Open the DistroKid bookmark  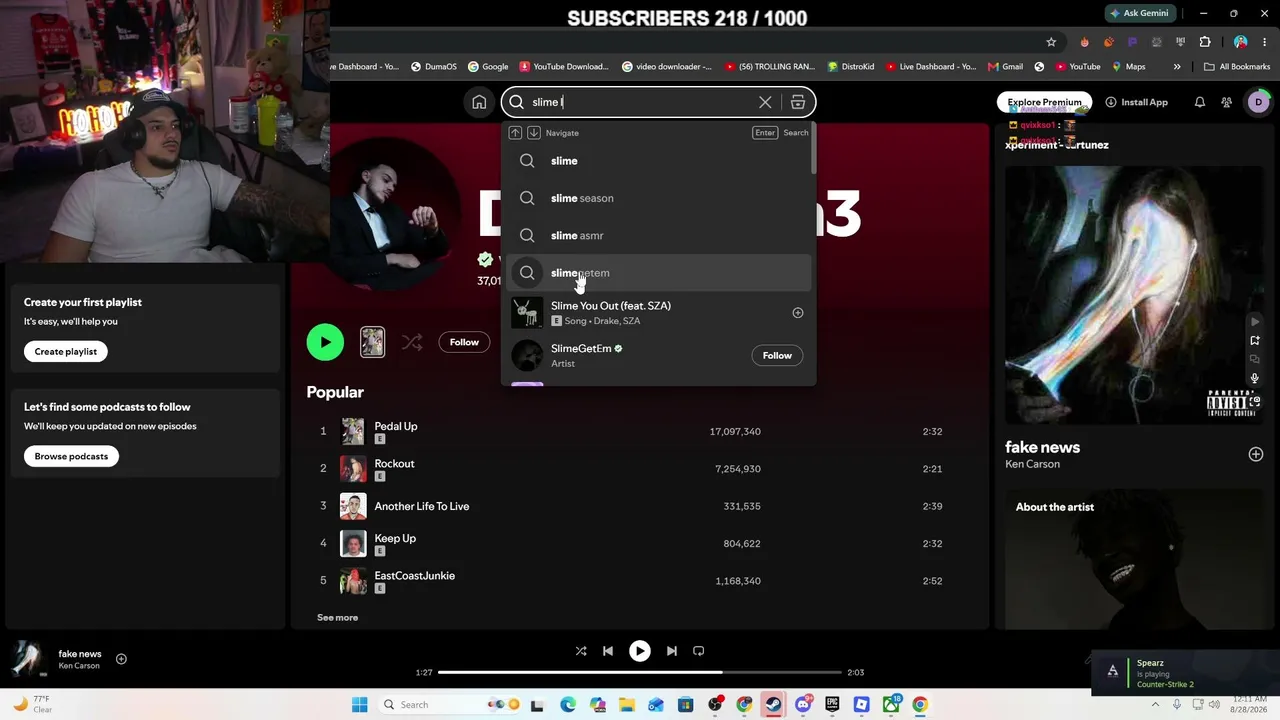(850, 67)
